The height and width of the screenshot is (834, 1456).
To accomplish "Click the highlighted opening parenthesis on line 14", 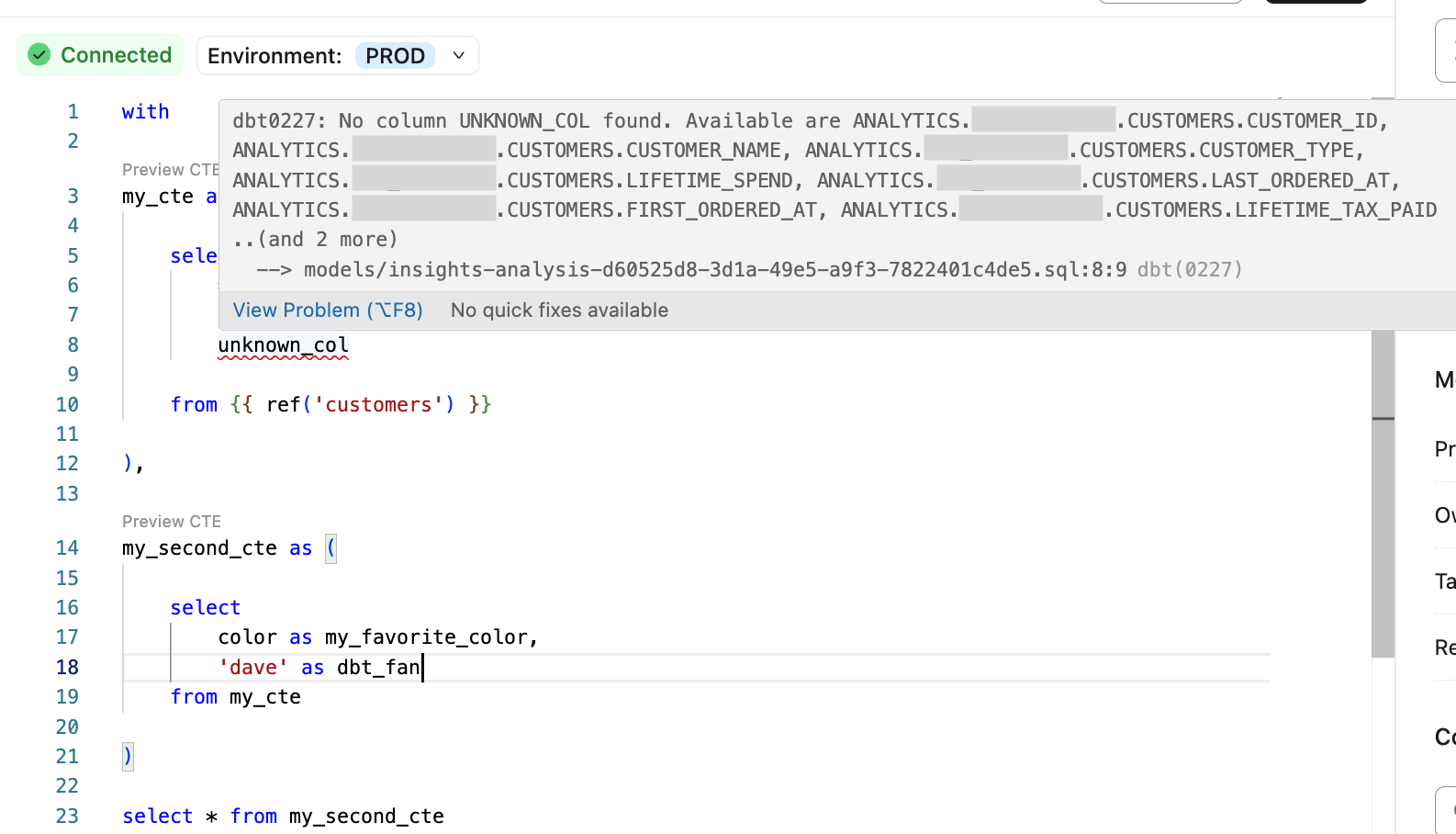I will click(331, 548).
